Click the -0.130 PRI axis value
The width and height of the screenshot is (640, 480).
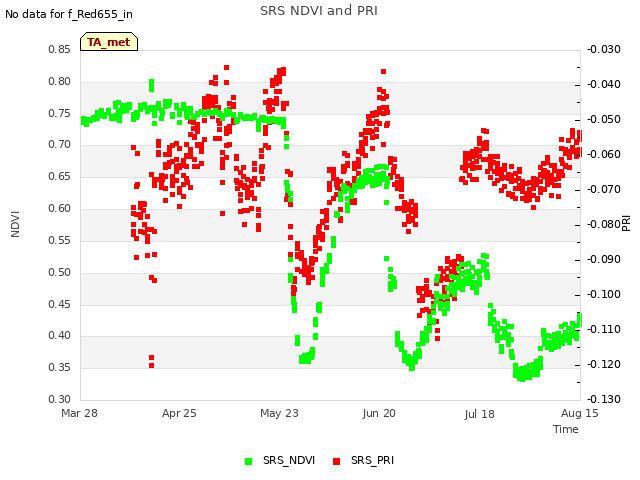coord(604,399)
